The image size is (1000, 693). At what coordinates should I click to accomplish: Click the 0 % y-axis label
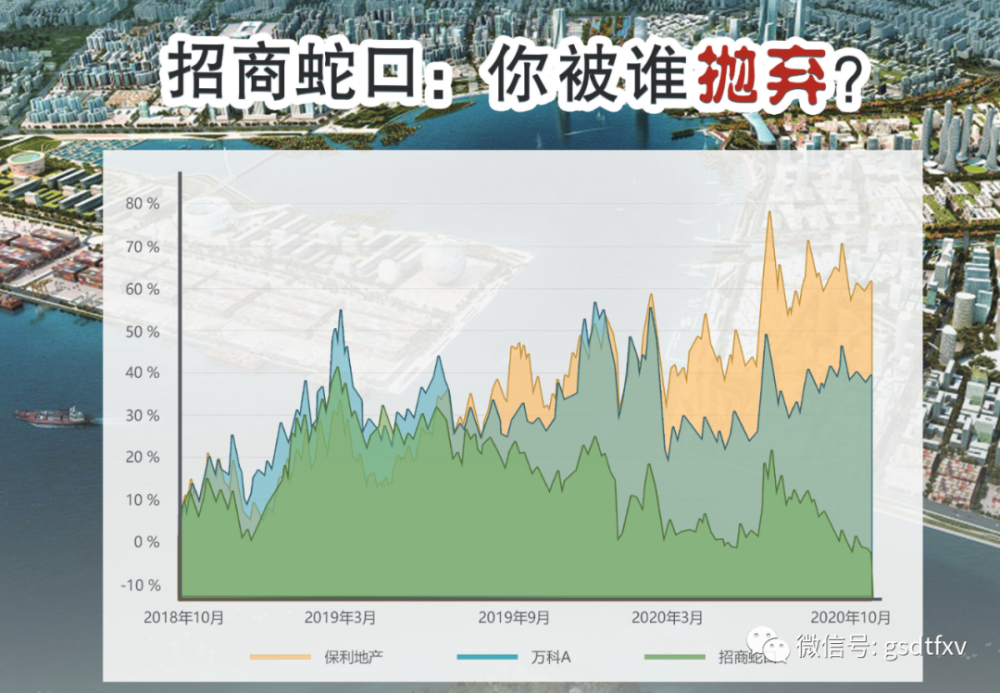(146, 542)
